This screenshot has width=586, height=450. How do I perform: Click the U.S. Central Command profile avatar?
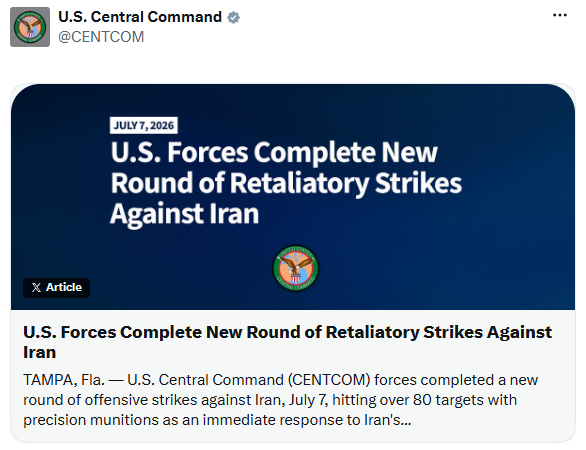click(30, 27)
